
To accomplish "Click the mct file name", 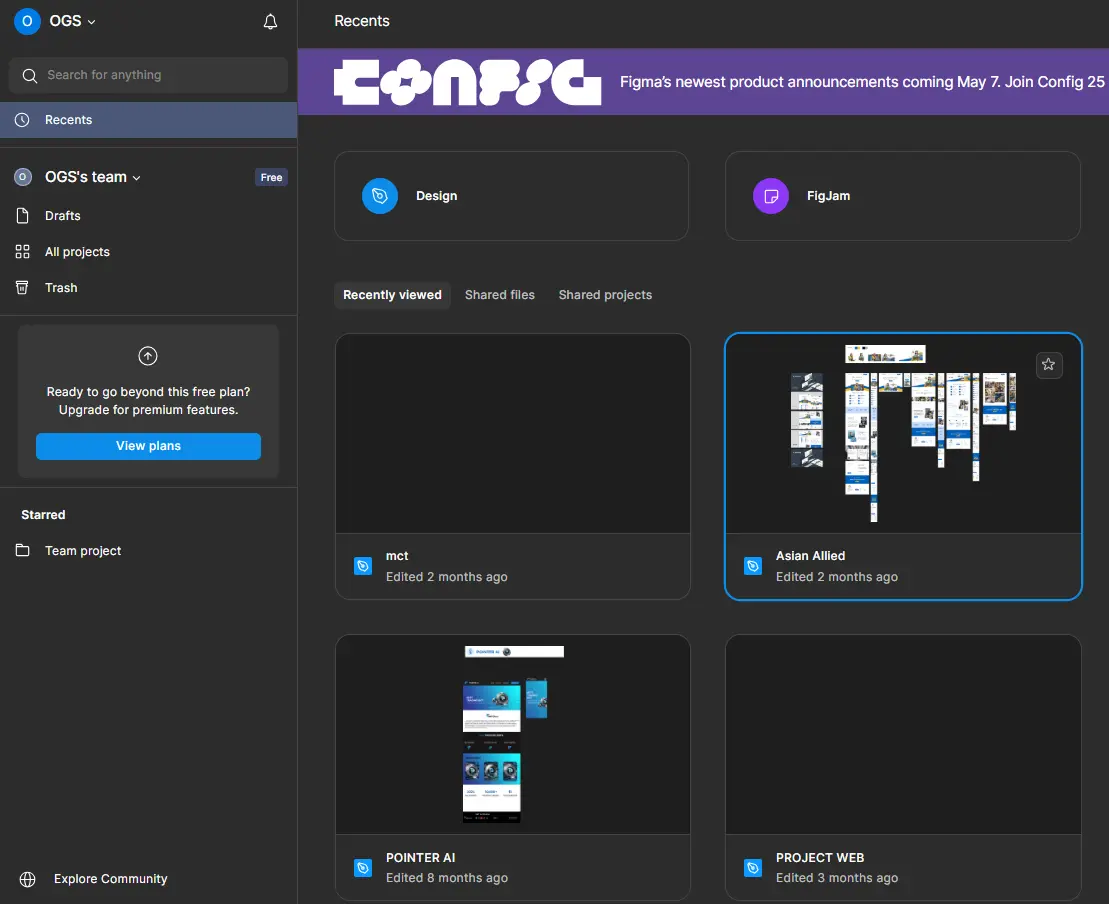I will coord(397,556).
